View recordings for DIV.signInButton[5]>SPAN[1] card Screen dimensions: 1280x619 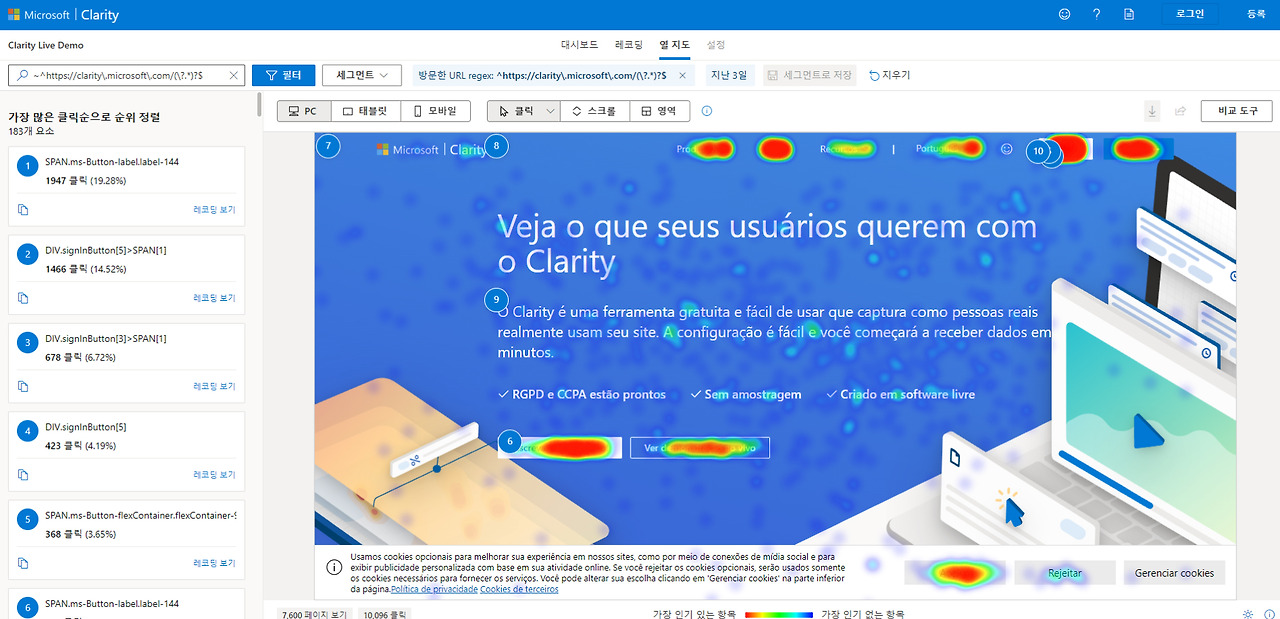pyautogui.click(x=214, y=297)
